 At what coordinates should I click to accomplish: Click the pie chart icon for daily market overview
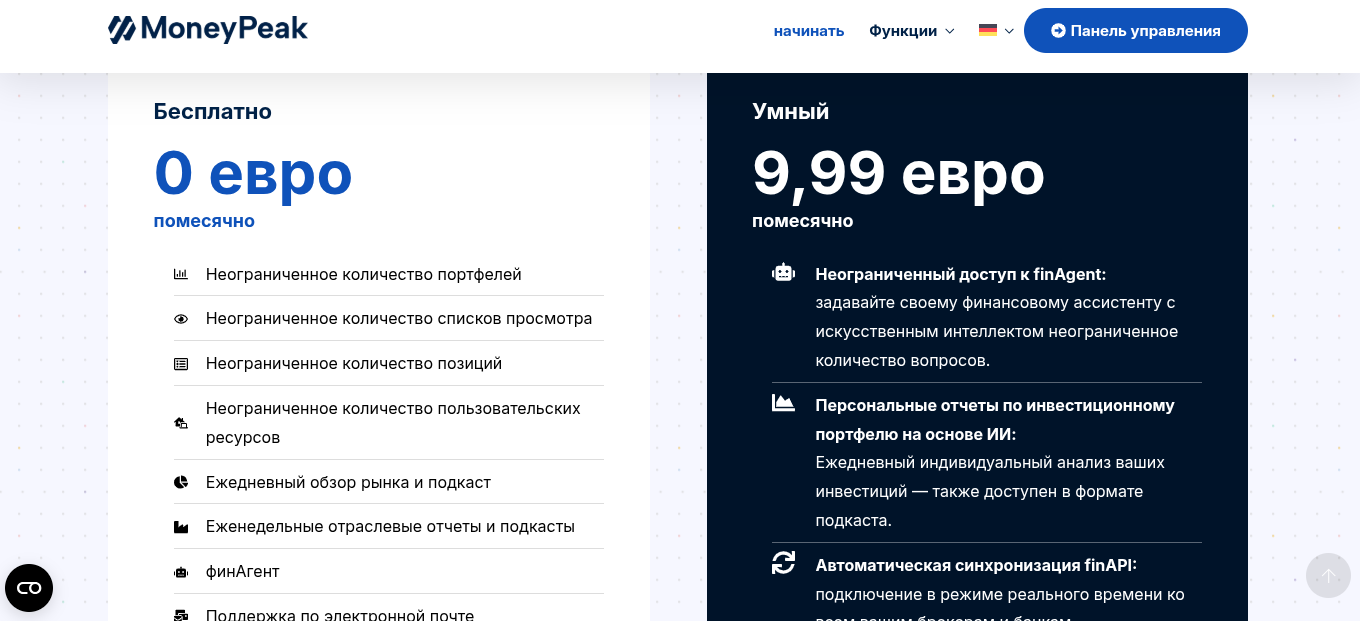[x=181, y=483]
